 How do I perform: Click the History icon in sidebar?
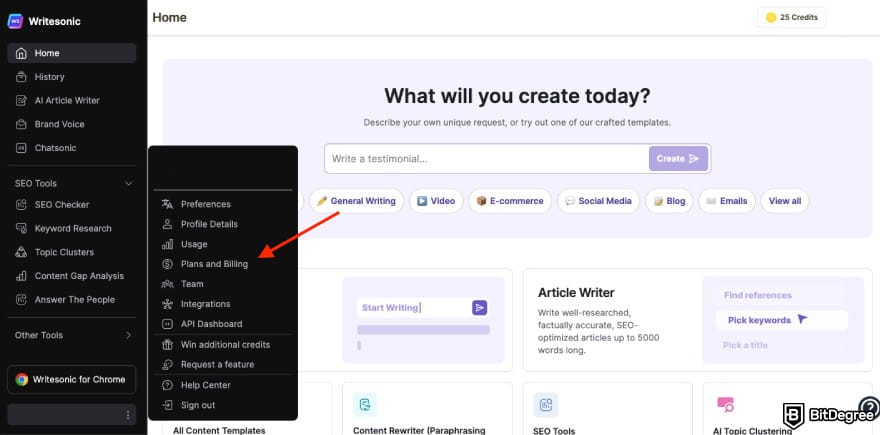[21, 77]
